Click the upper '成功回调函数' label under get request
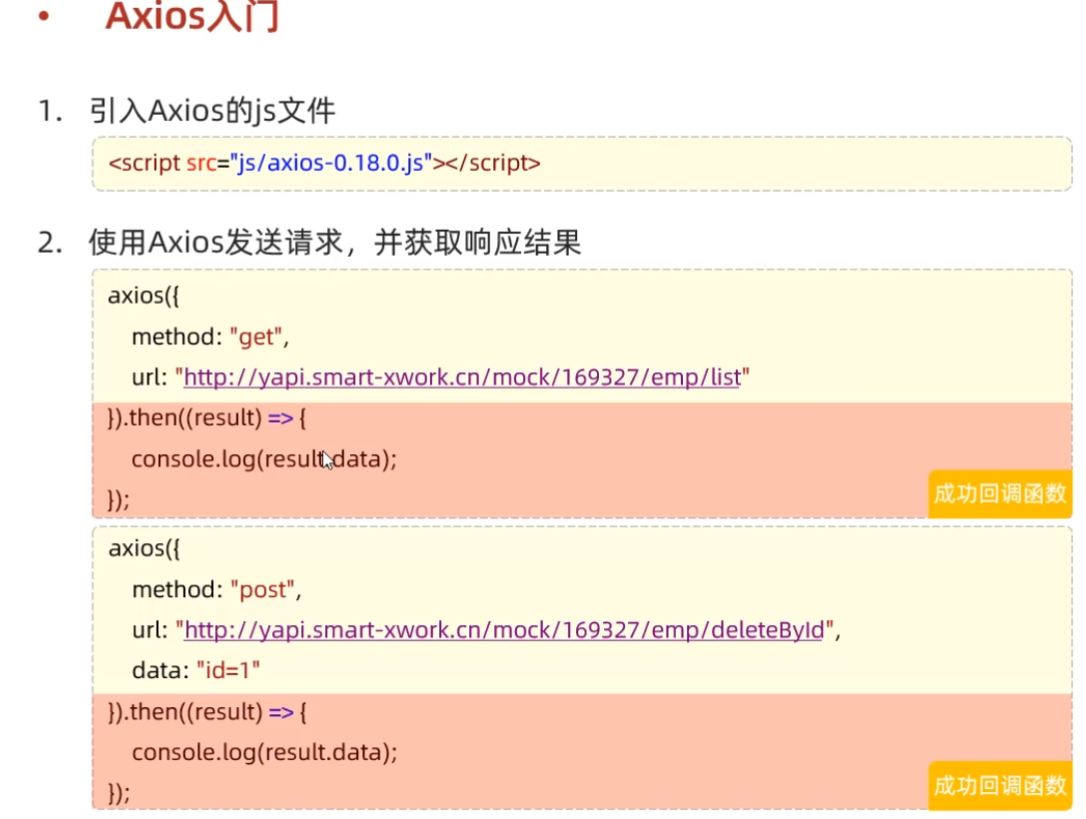 click(999, 494)
